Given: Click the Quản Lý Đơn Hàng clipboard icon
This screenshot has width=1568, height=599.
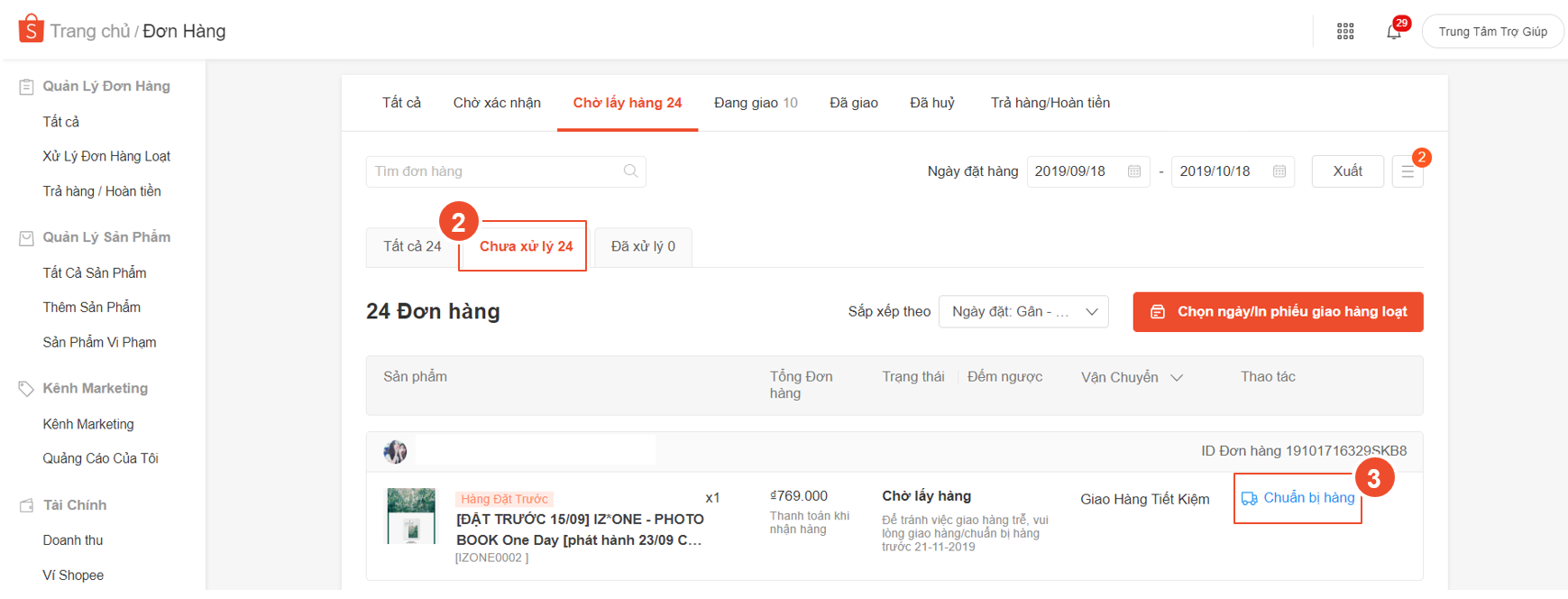Looking at the screenshot, I should (x=26, y=87).
